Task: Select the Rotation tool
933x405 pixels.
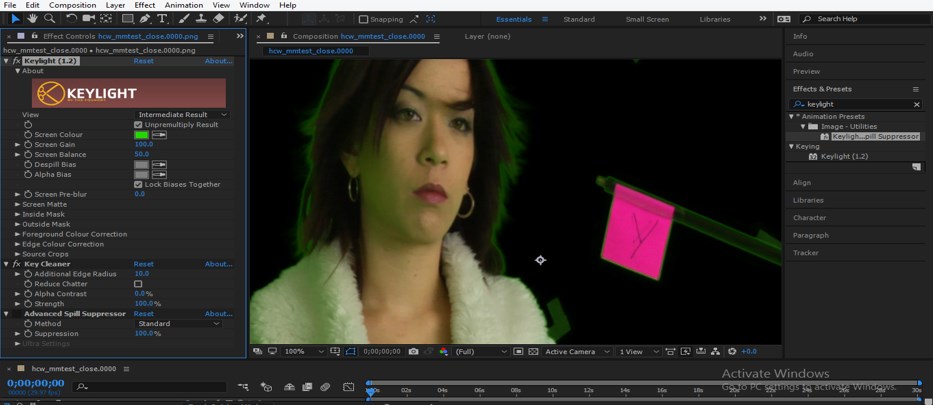Action: point(71,19)
